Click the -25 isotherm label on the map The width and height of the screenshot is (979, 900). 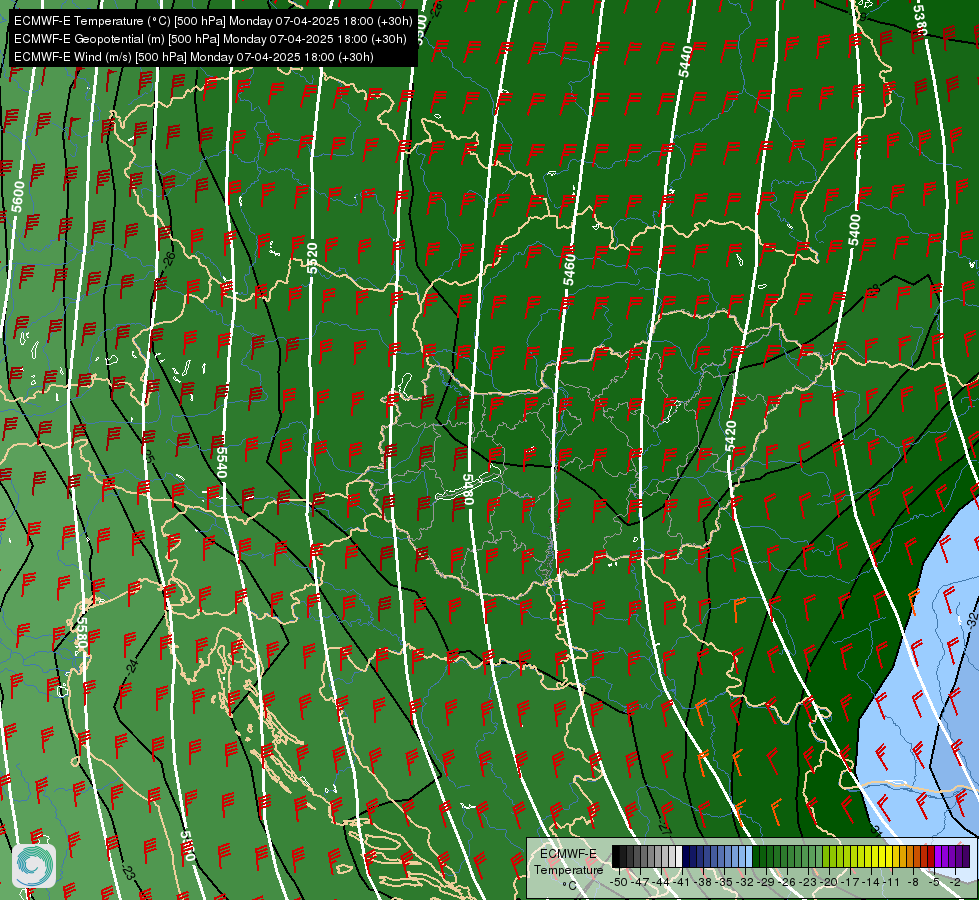149,455
